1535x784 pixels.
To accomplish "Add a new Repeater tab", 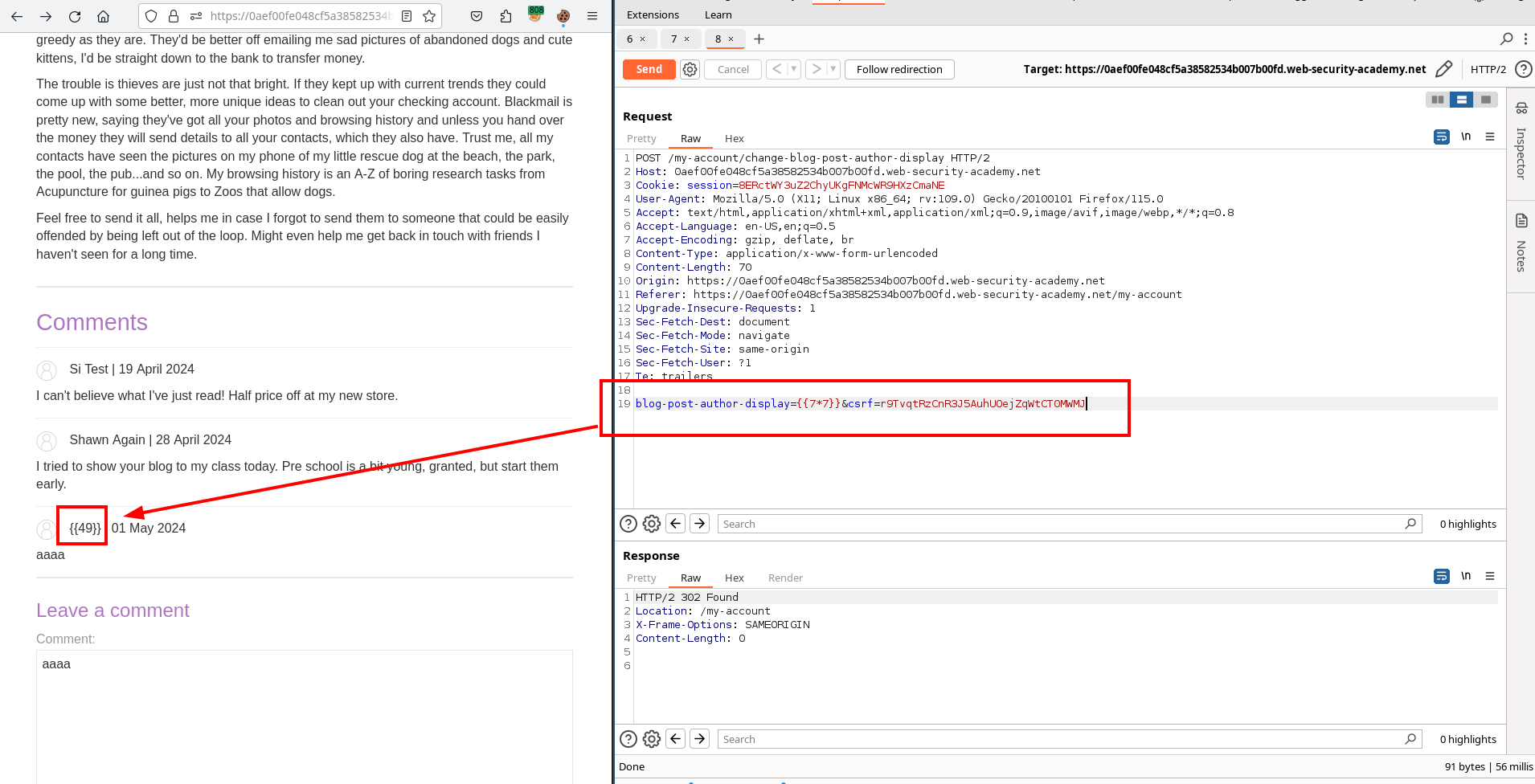I will pos(759,39).
